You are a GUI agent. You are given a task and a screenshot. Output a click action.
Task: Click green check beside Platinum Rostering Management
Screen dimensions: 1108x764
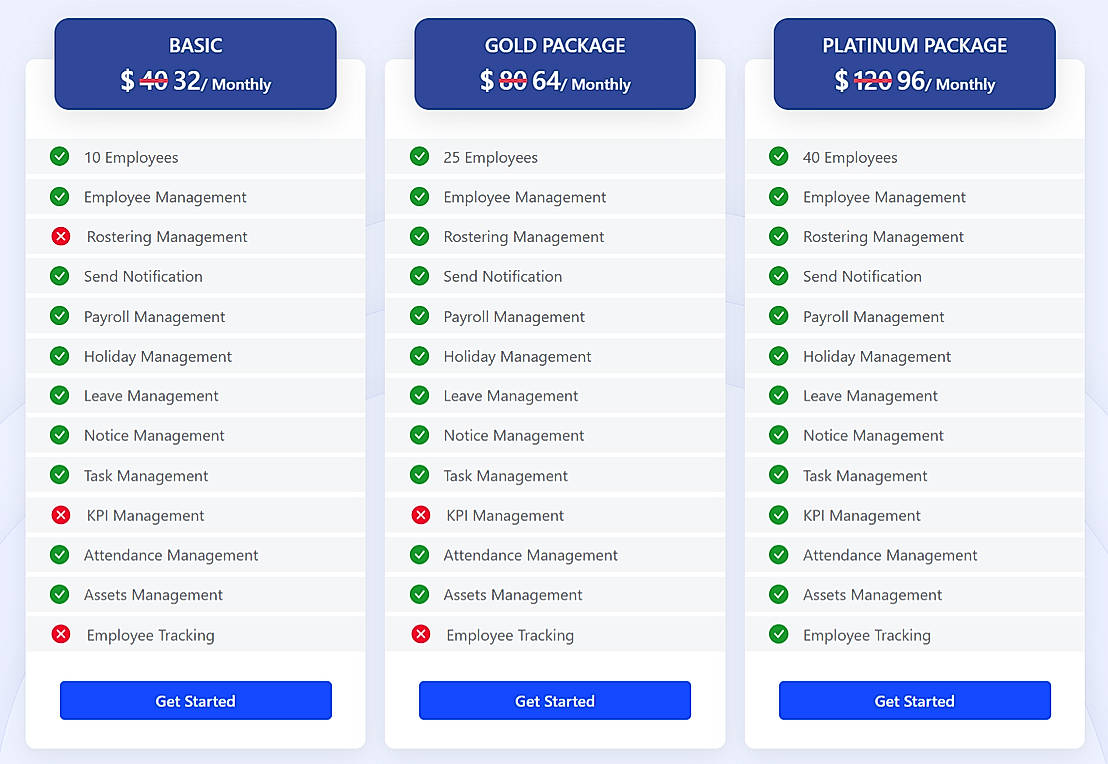tap(779, 236)
